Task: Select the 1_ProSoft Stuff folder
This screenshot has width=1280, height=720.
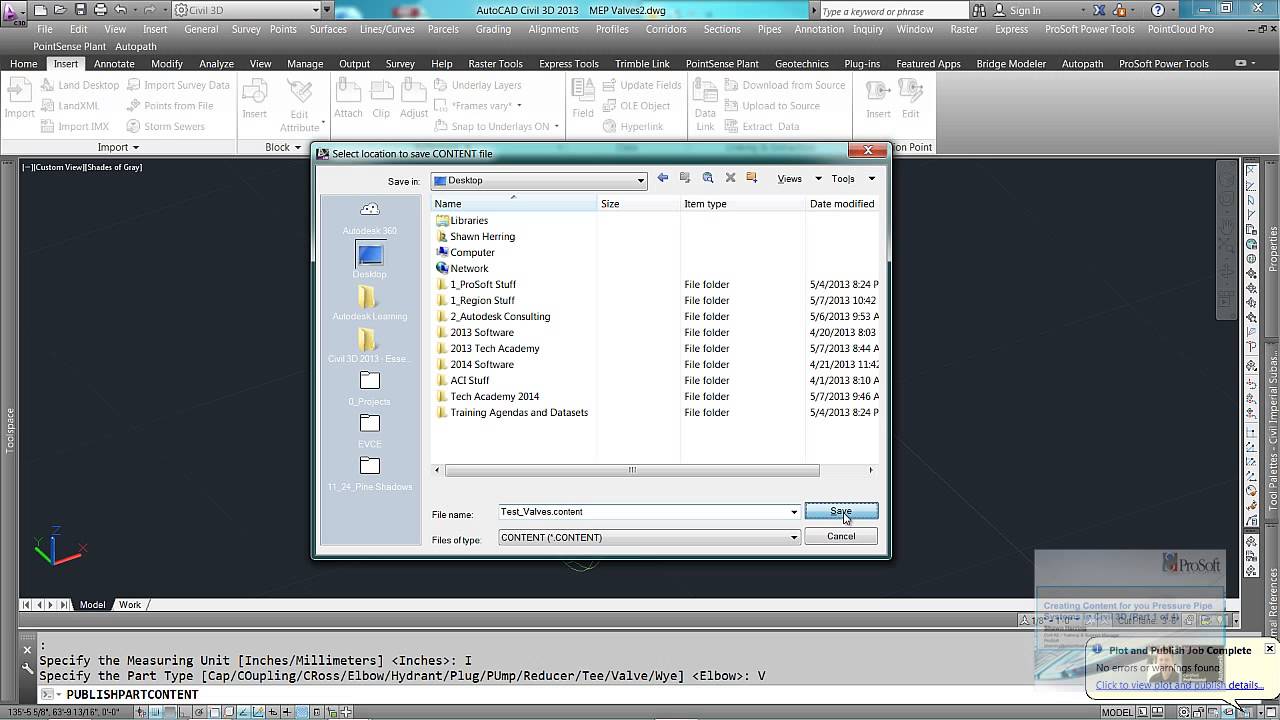Action: pos(483,284)
